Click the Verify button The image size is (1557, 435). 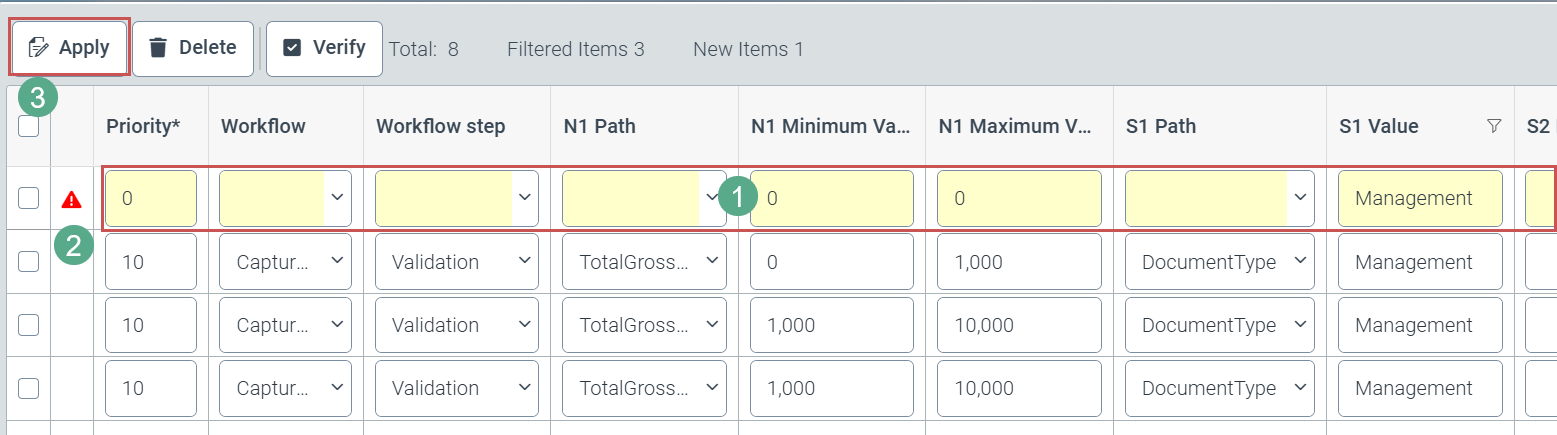coord(324,48)
